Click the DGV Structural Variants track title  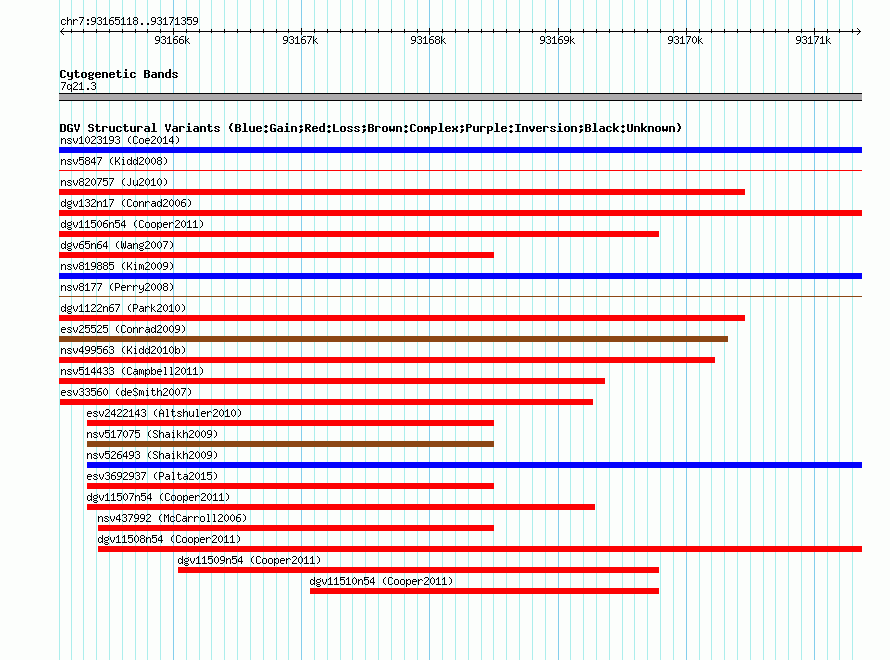tap(371, 128)
